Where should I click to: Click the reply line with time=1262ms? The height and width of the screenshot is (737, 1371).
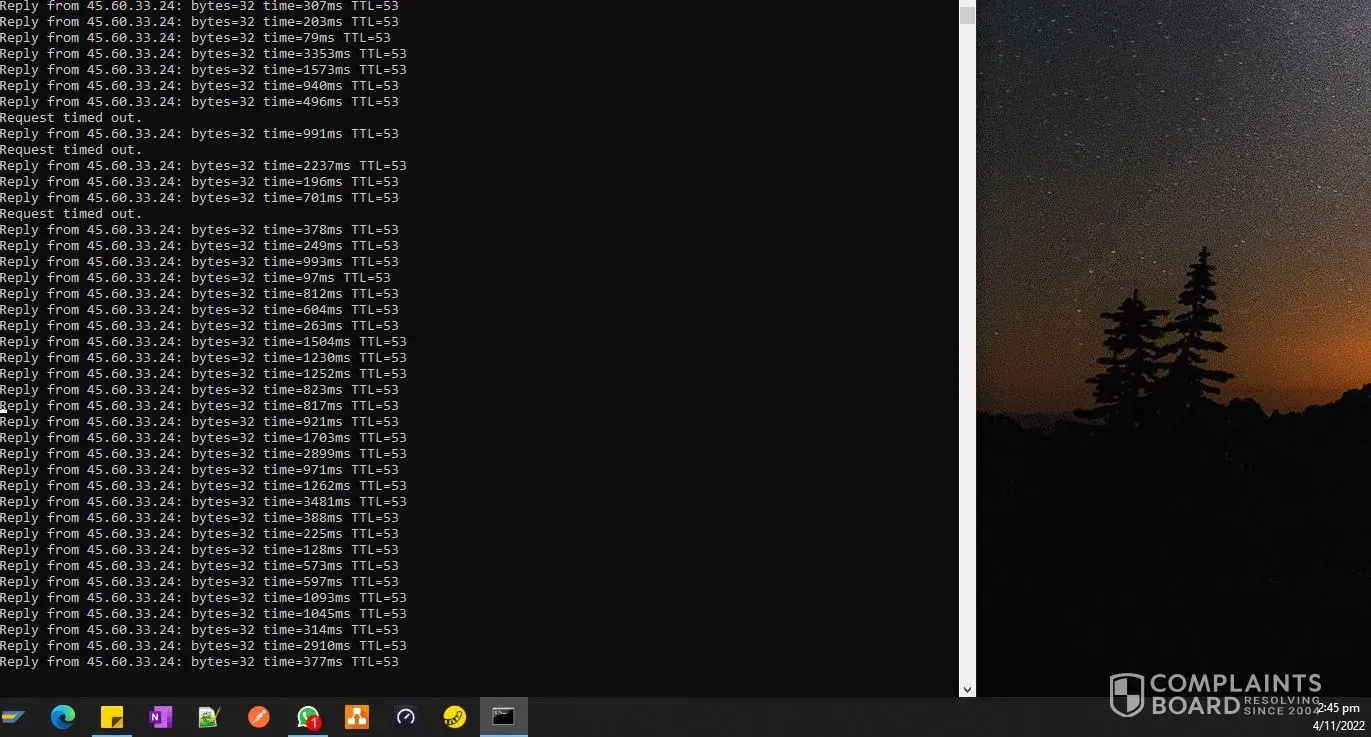pos(203,486)
